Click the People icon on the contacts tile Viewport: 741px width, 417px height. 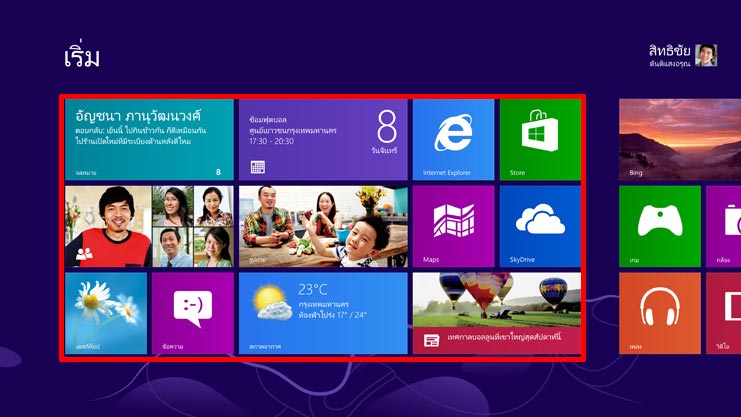click(x=83, y=254)
